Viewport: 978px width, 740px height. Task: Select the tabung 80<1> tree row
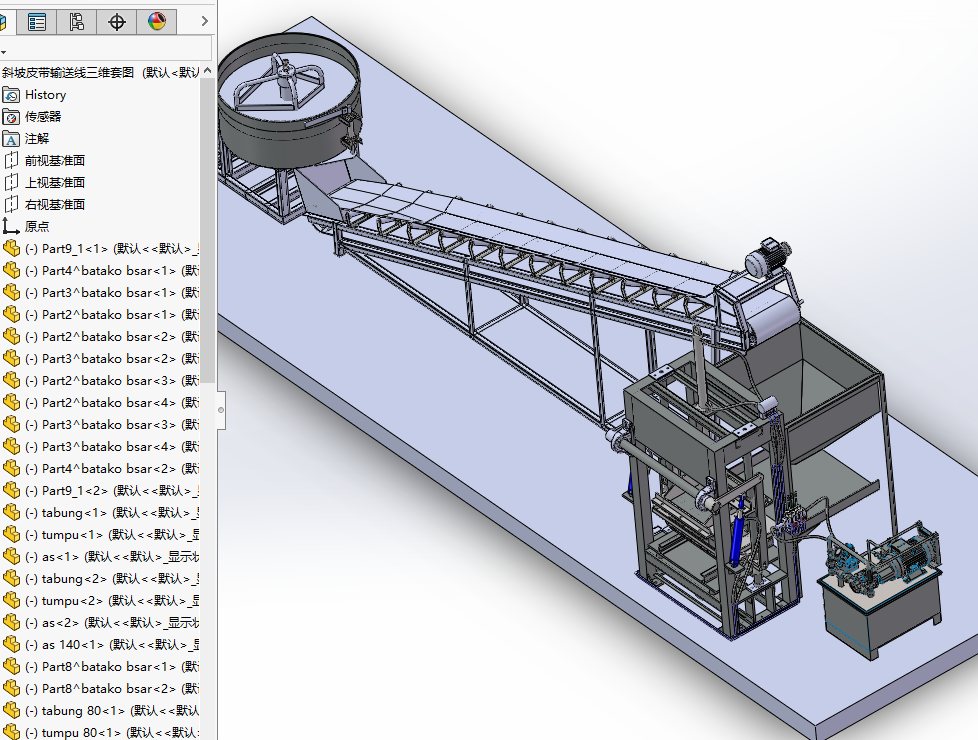click(100, 710)
